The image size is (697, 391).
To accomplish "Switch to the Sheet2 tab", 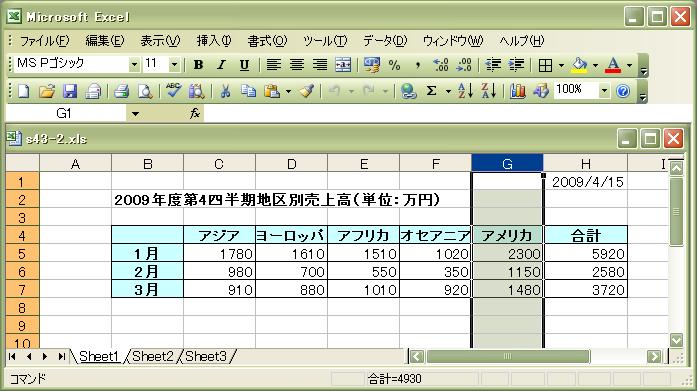I will pos(152,356).
